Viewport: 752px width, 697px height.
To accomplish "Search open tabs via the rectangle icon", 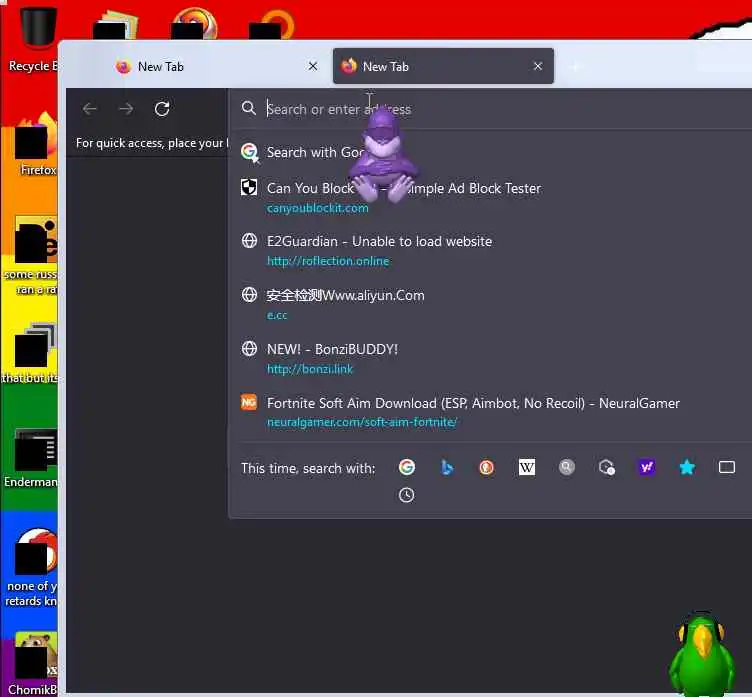I will [x=727, y=467].
